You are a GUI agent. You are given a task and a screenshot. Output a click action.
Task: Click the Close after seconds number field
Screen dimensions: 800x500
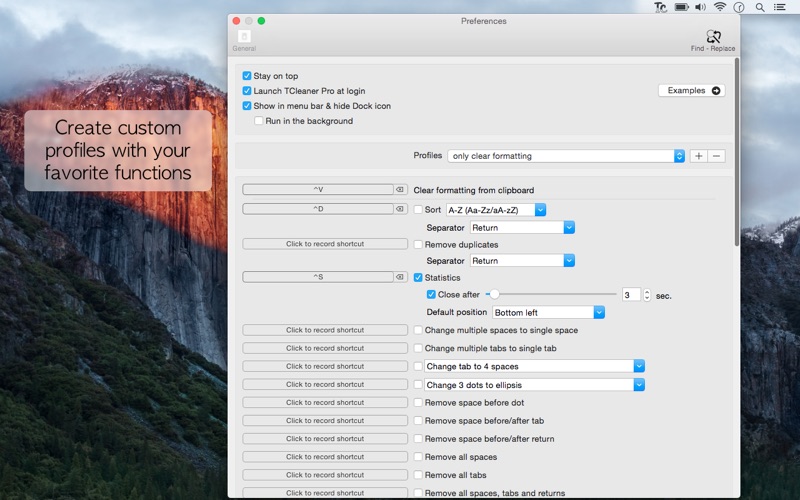coord(630,295)
